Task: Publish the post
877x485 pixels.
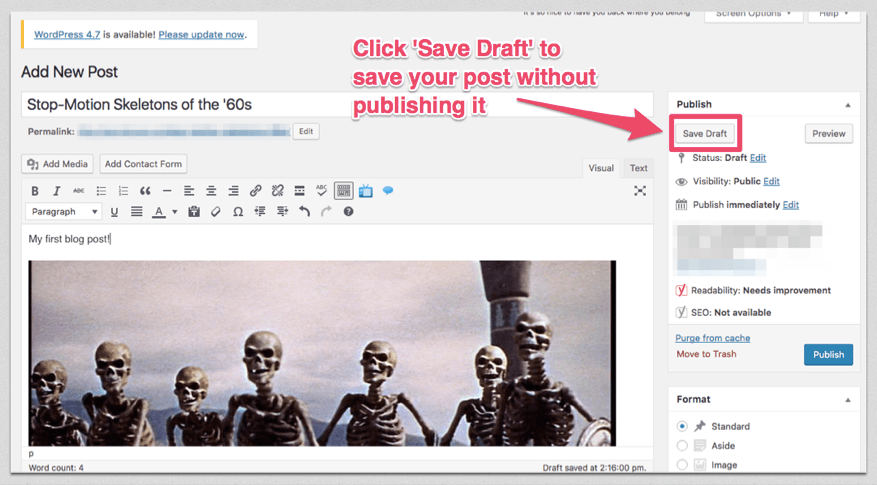Action: click(828, 355)
